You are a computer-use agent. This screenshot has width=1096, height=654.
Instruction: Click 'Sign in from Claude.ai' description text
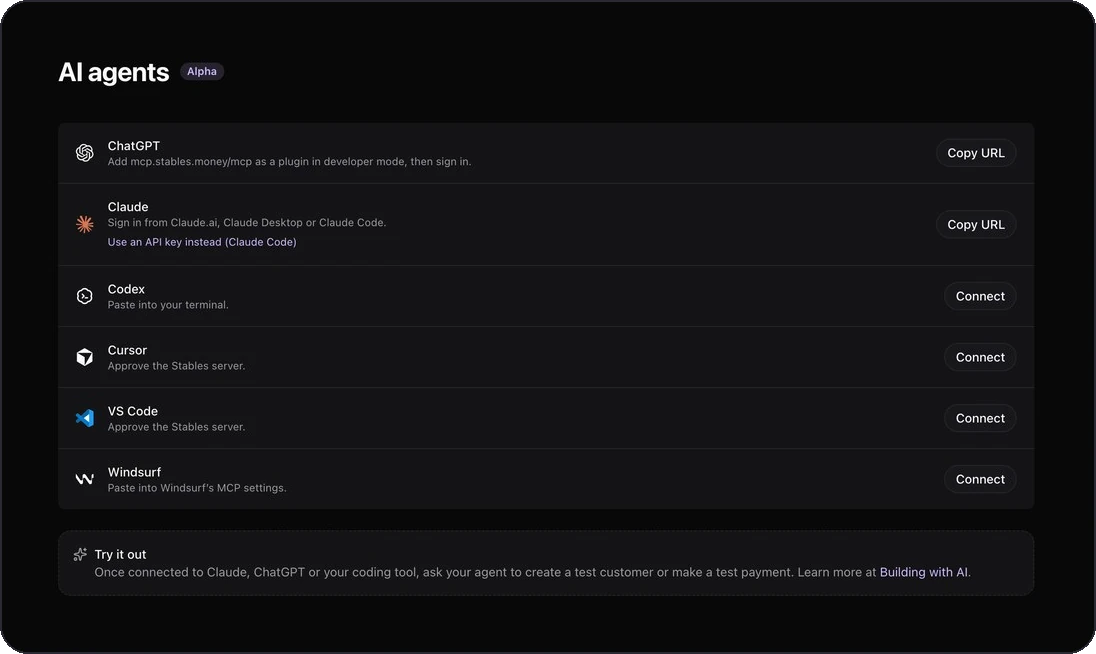click(x=247, y=222)
